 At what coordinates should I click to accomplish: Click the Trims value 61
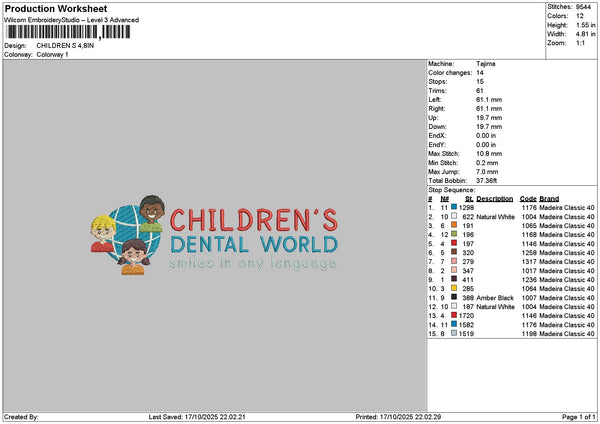[480, 91]
